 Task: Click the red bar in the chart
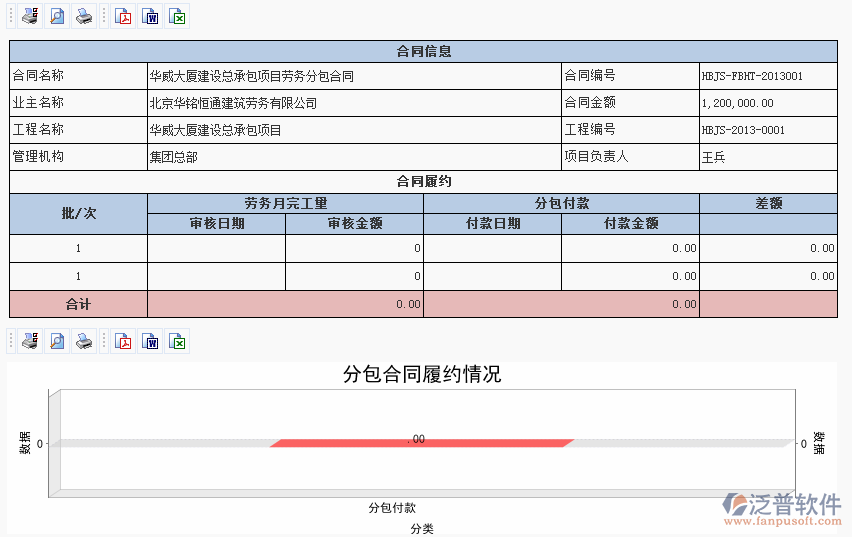[422, 444]
